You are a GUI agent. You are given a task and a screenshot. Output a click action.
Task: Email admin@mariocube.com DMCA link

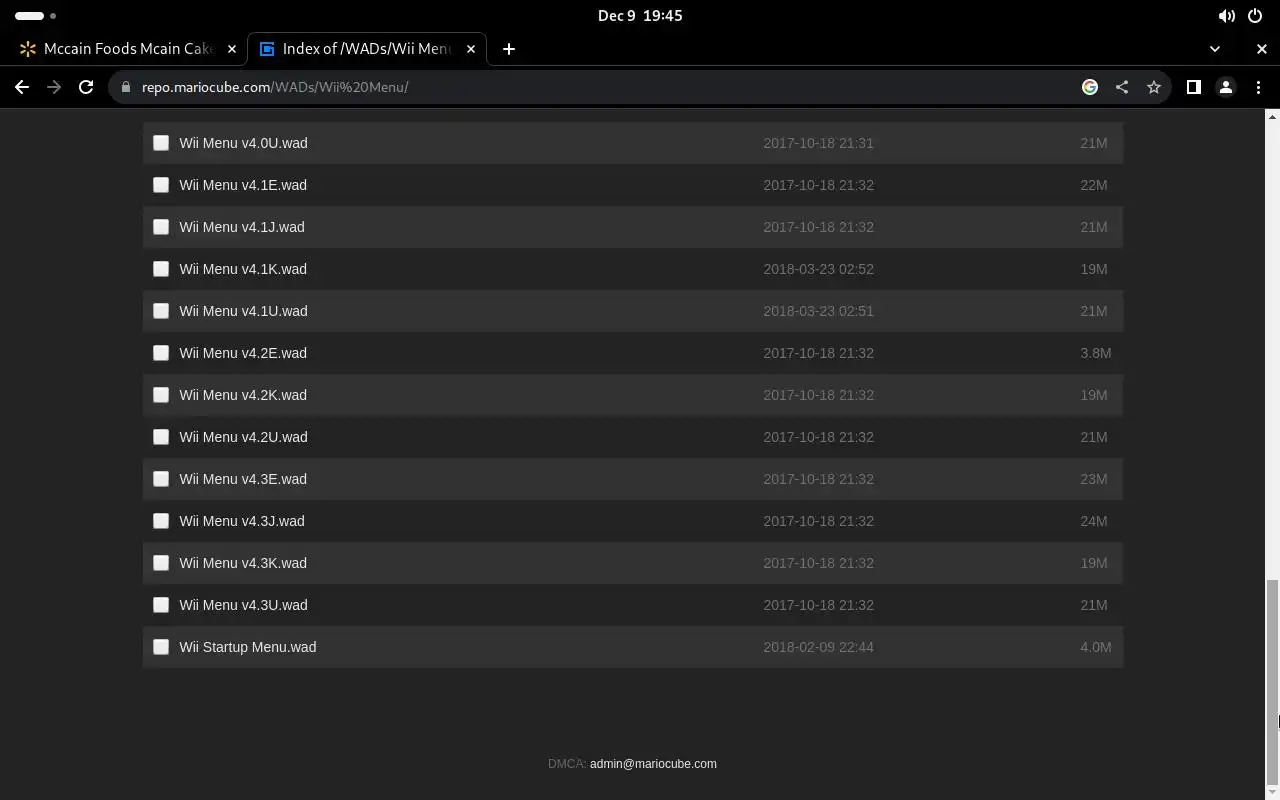pos(653,764)
